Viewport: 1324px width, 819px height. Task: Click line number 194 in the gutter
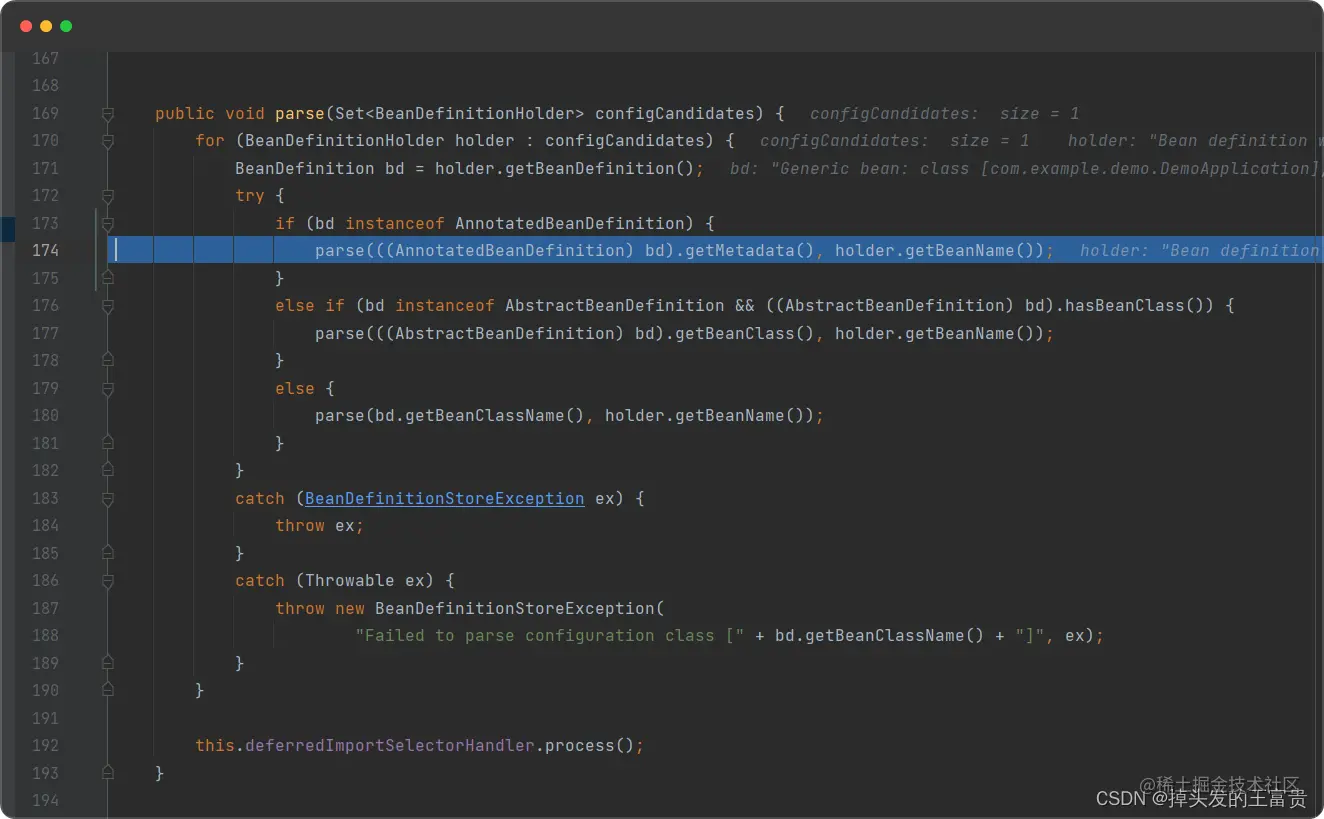(45, 800)
